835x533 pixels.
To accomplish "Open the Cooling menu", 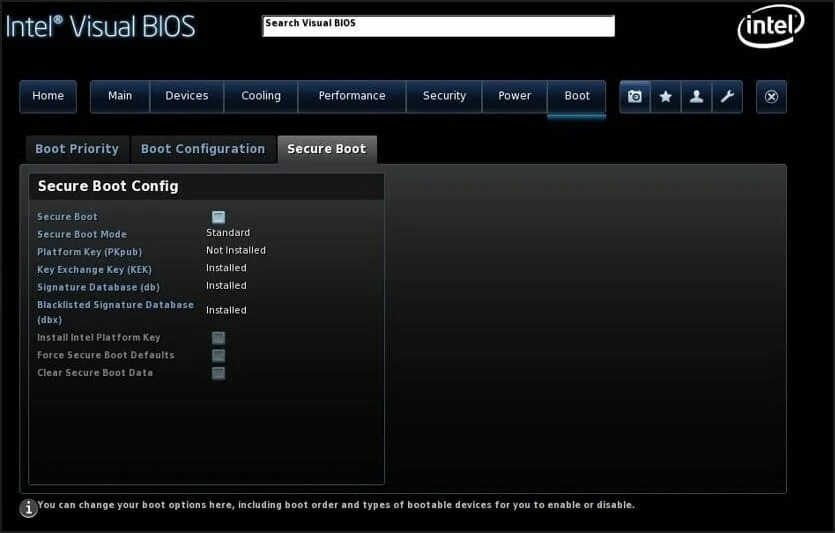I will (261, 96).
